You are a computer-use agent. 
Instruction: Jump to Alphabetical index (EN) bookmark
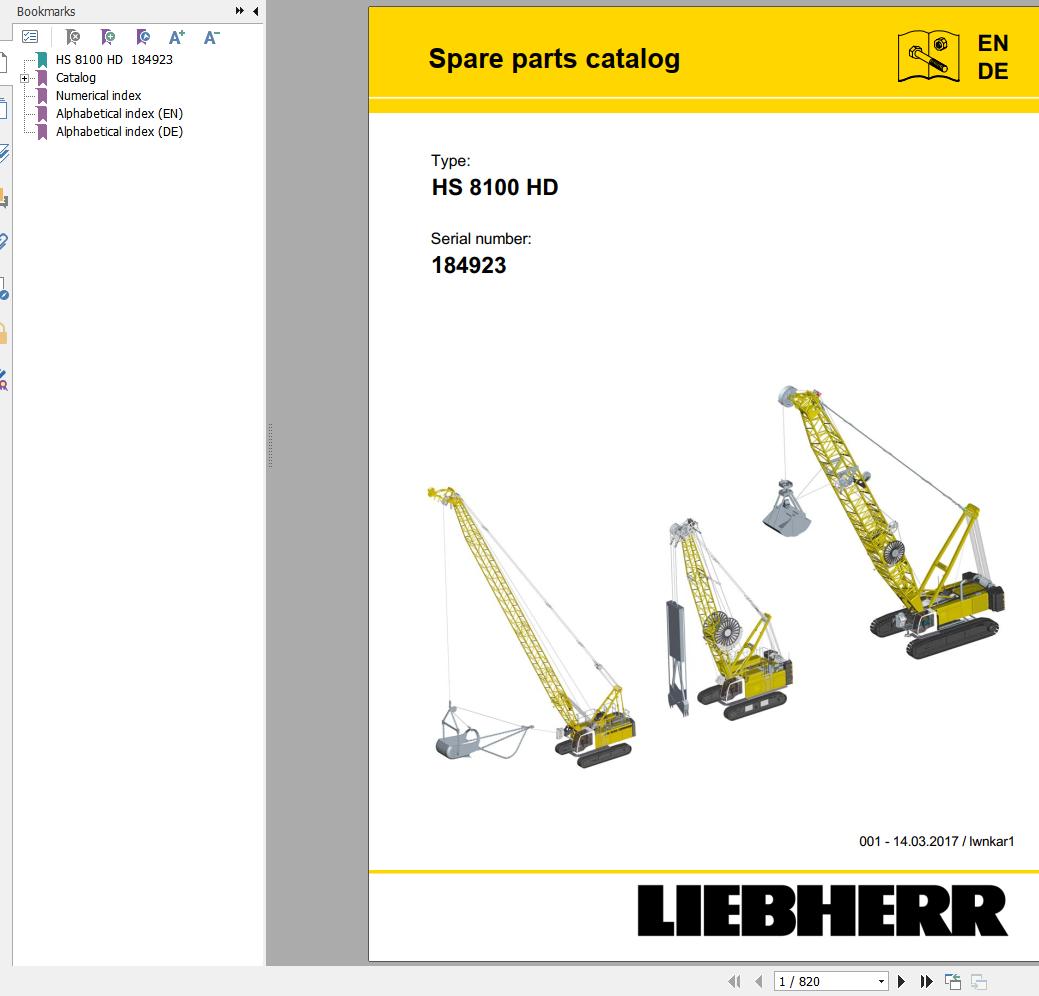pyautogui.click(x=120, y=113)
